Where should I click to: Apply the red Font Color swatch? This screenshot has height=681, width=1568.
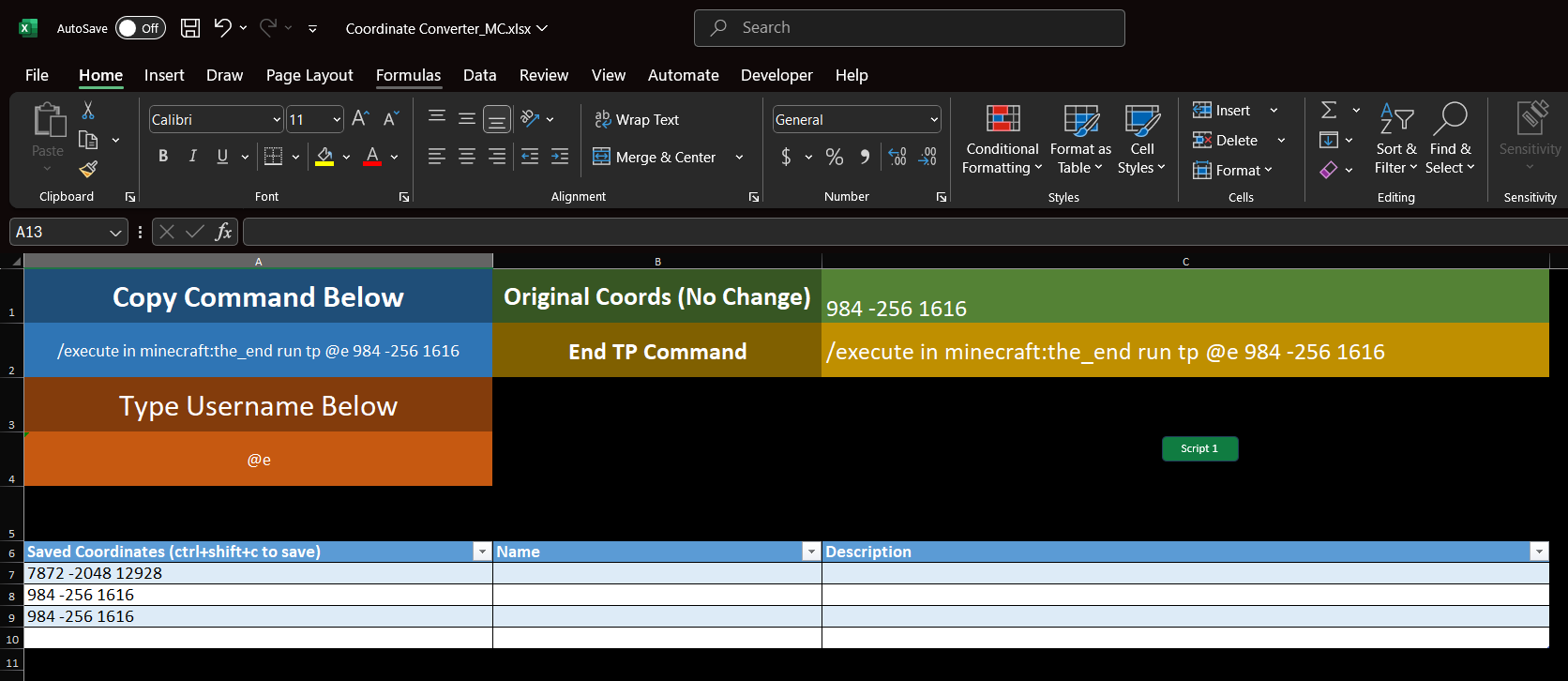[x=372, y=157]
